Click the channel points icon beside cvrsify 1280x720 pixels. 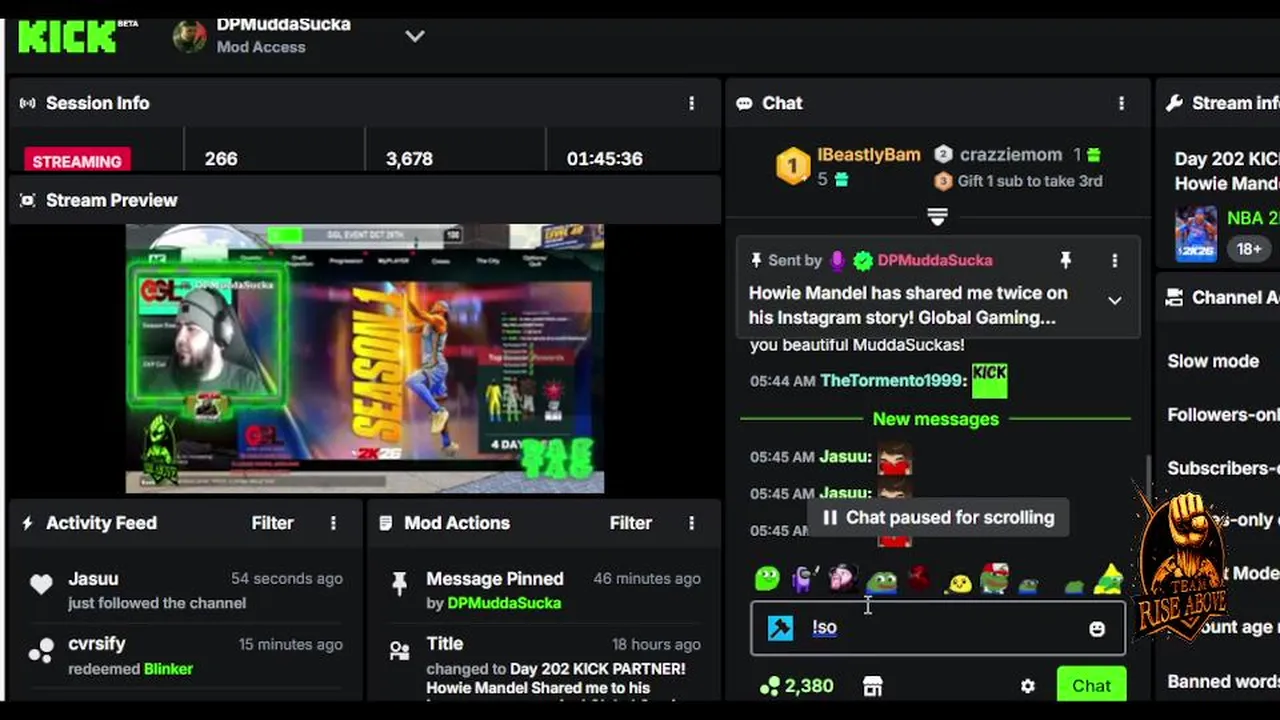click(41, 651)
